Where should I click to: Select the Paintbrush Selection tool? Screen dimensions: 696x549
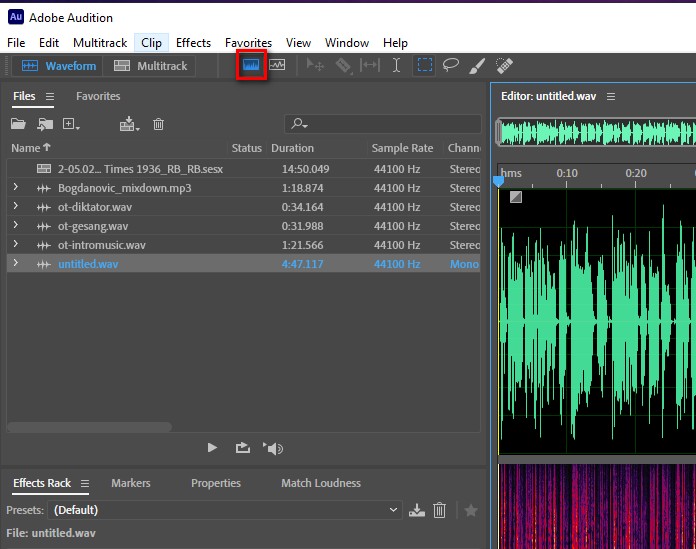(x=477, y=66)
